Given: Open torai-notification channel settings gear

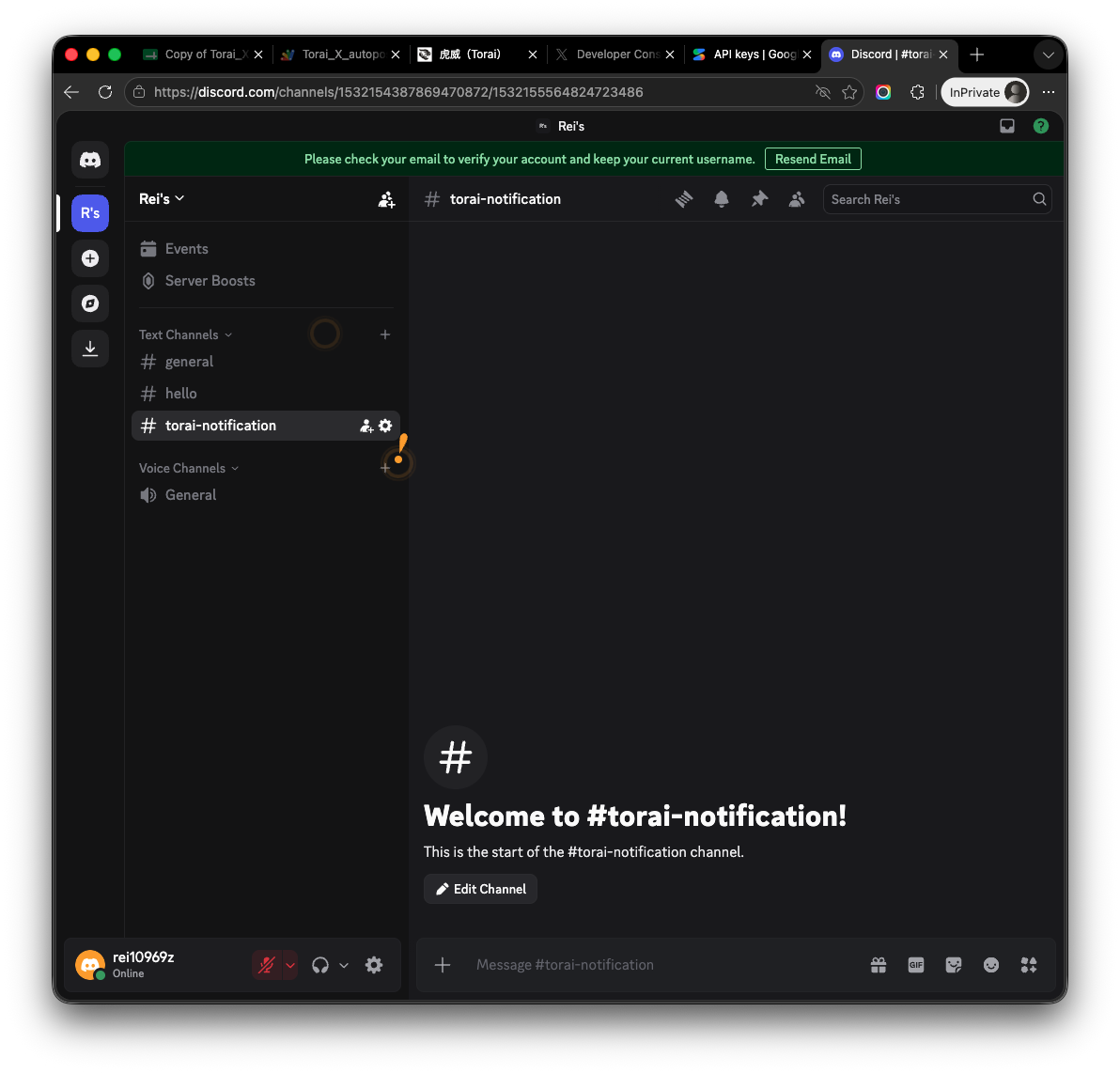Looking at the screenshot, I should [x=386, y=426].
